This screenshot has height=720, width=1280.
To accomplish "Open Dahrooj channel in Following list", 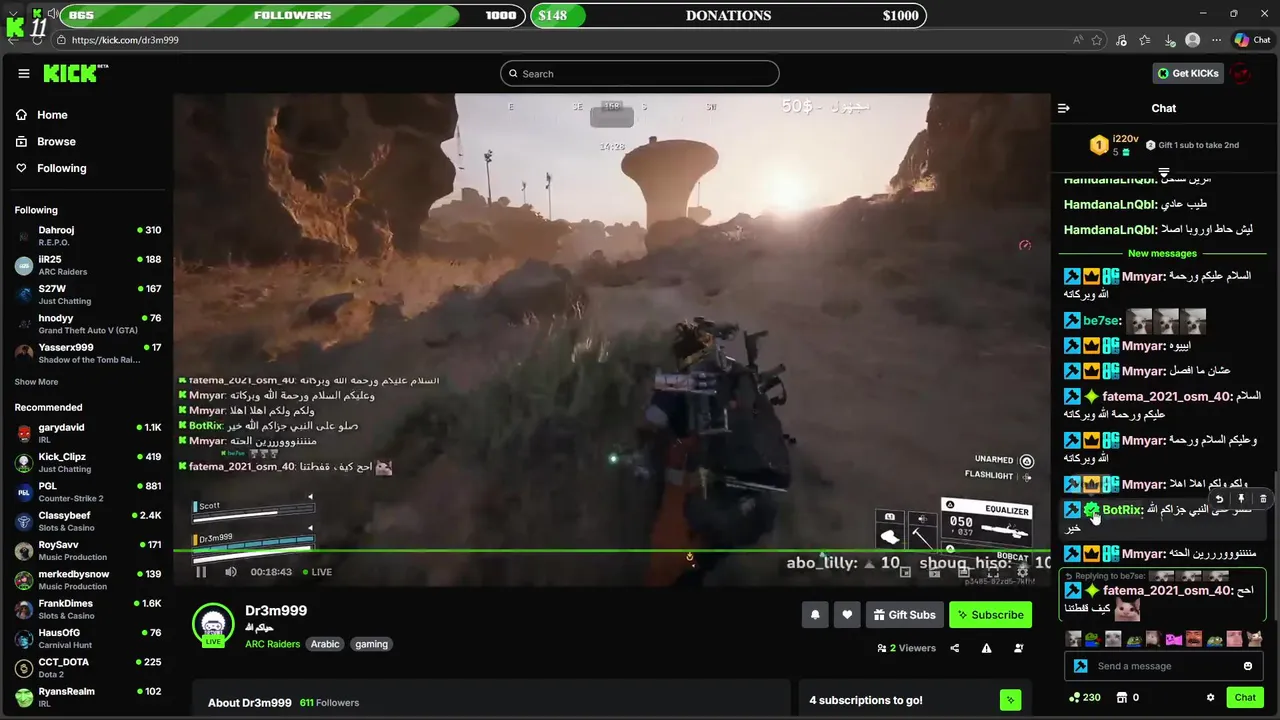I will 87,236.
